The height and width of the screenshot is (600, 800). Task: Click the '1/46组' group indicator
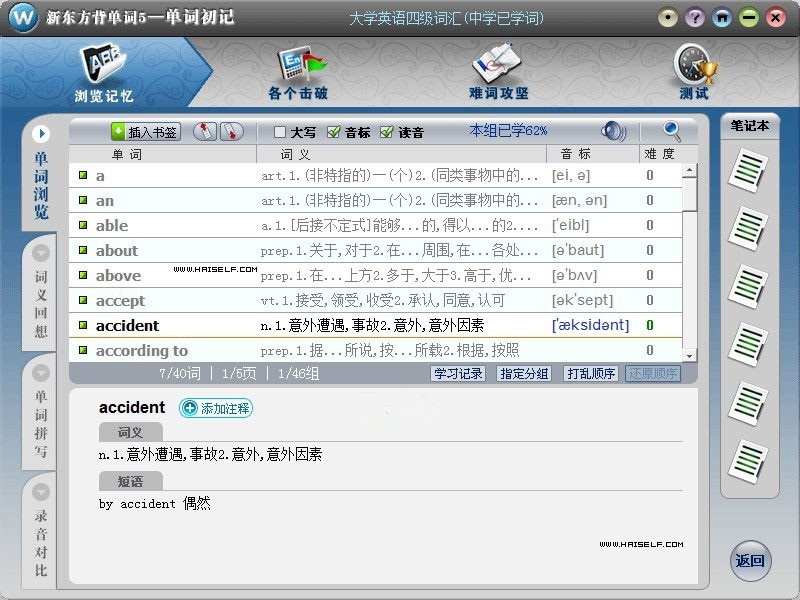[x=298, y=374]
